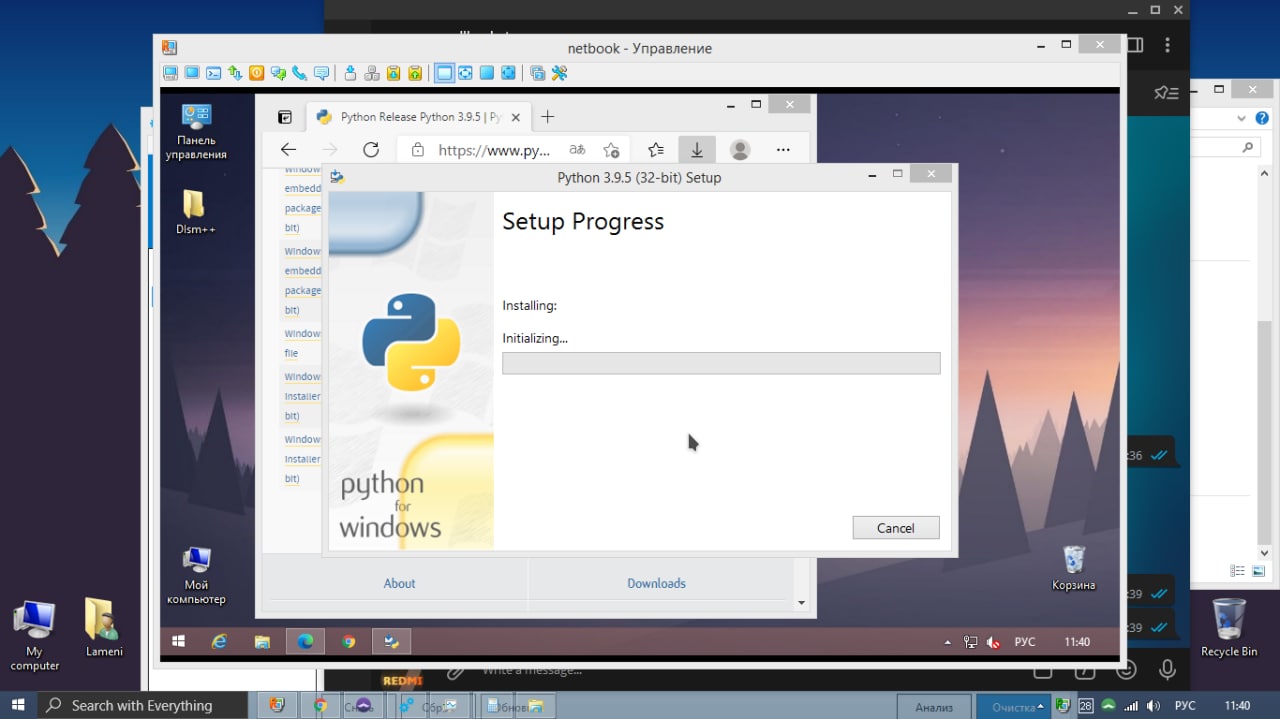
Task: Open the host Chrome taskbar icon
Action: [320, 705]
